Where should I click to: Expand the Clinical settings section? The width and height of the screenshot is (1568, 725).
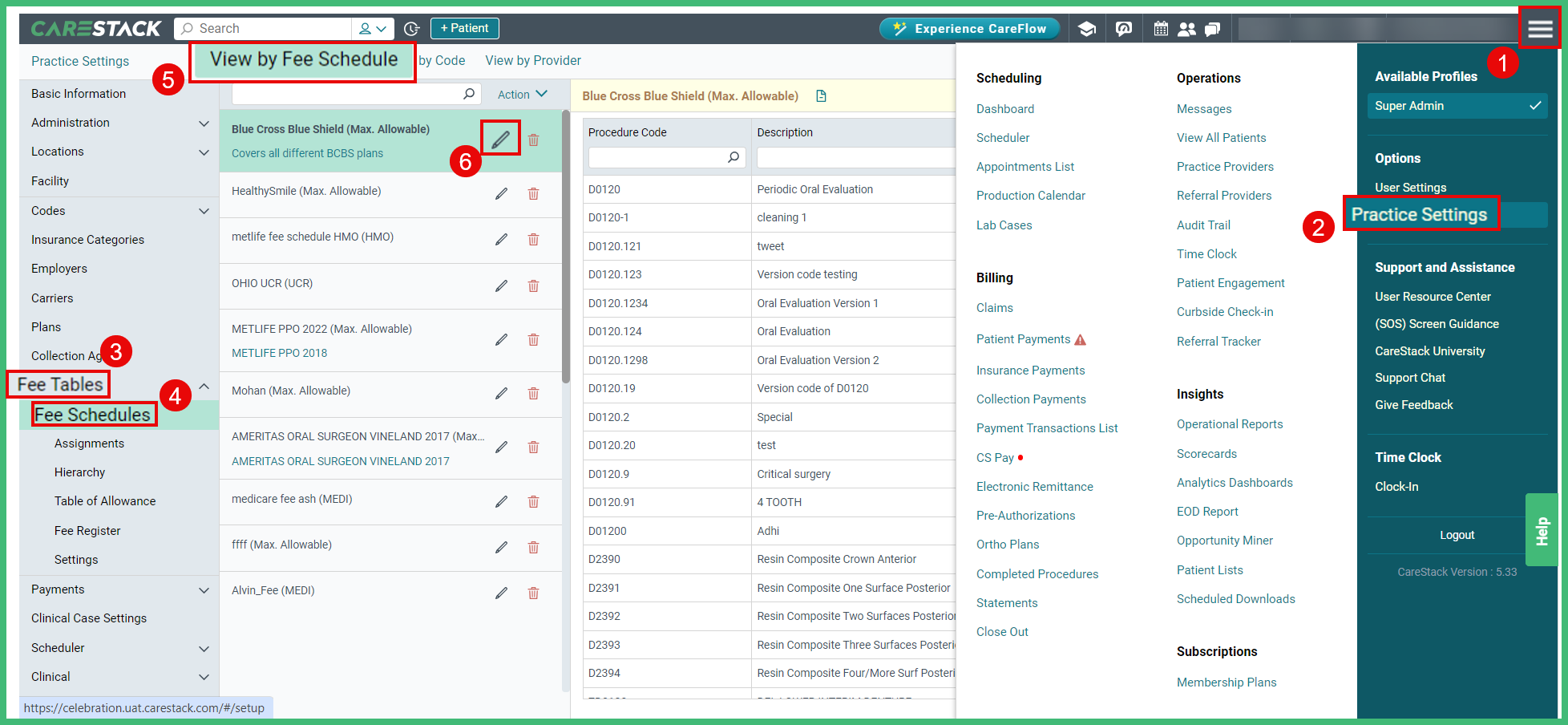click(x=204, y=677)
